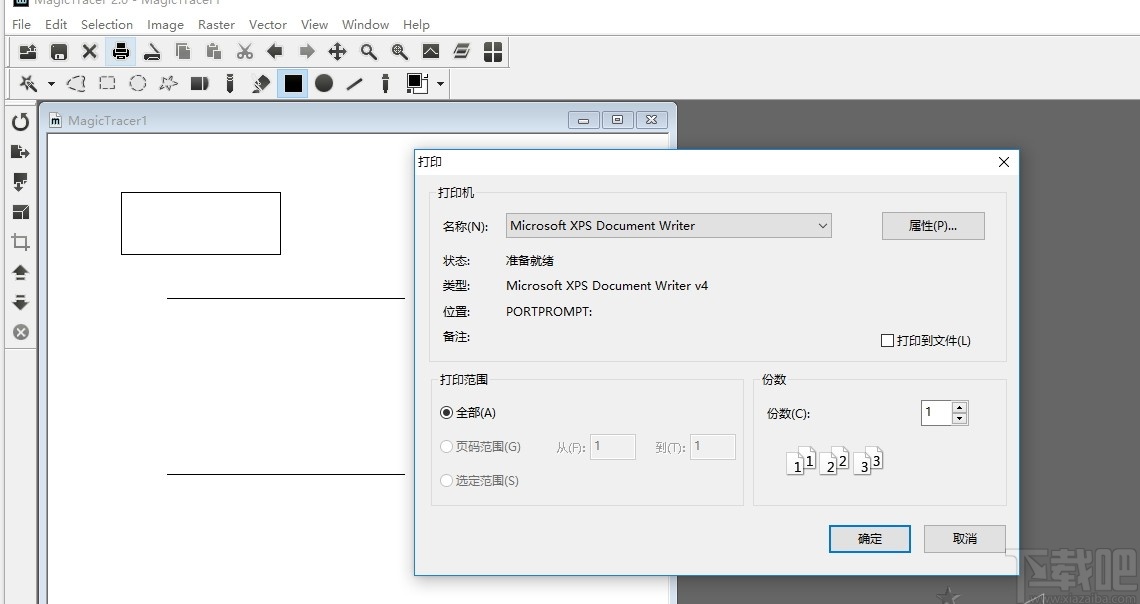Viewport: 1140px width, 604px height.
Task: Click the Crop icon in left sidebar
Action: pos(20,242)
